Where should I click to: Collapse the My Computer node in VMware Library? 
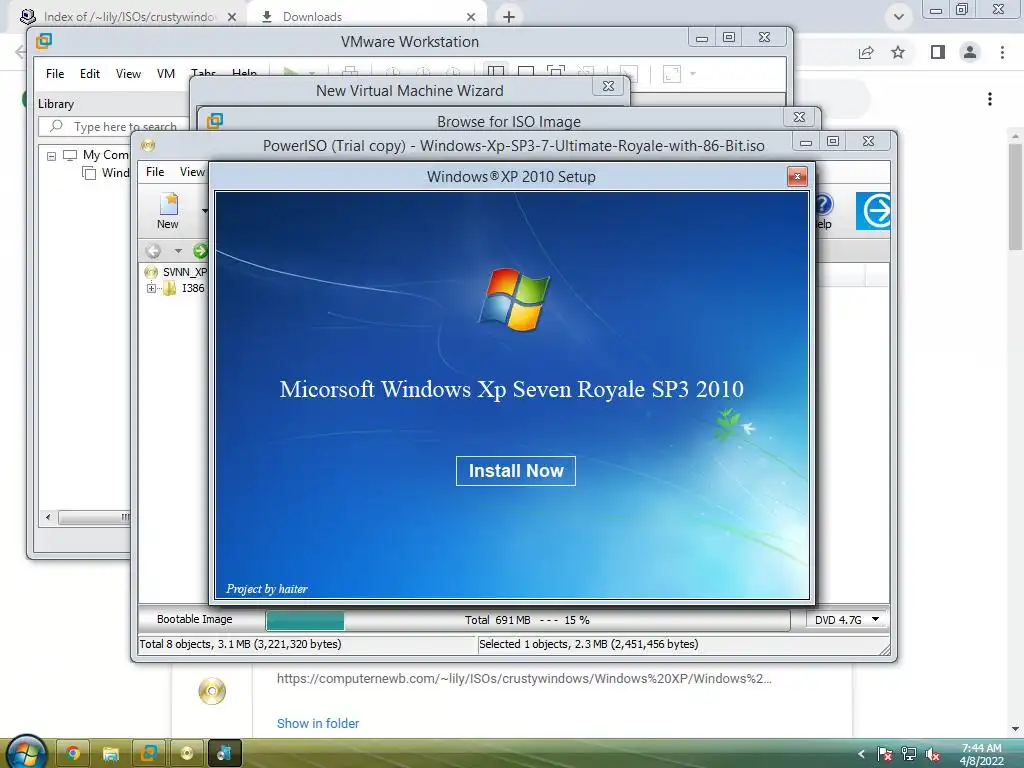pos(51,155)
